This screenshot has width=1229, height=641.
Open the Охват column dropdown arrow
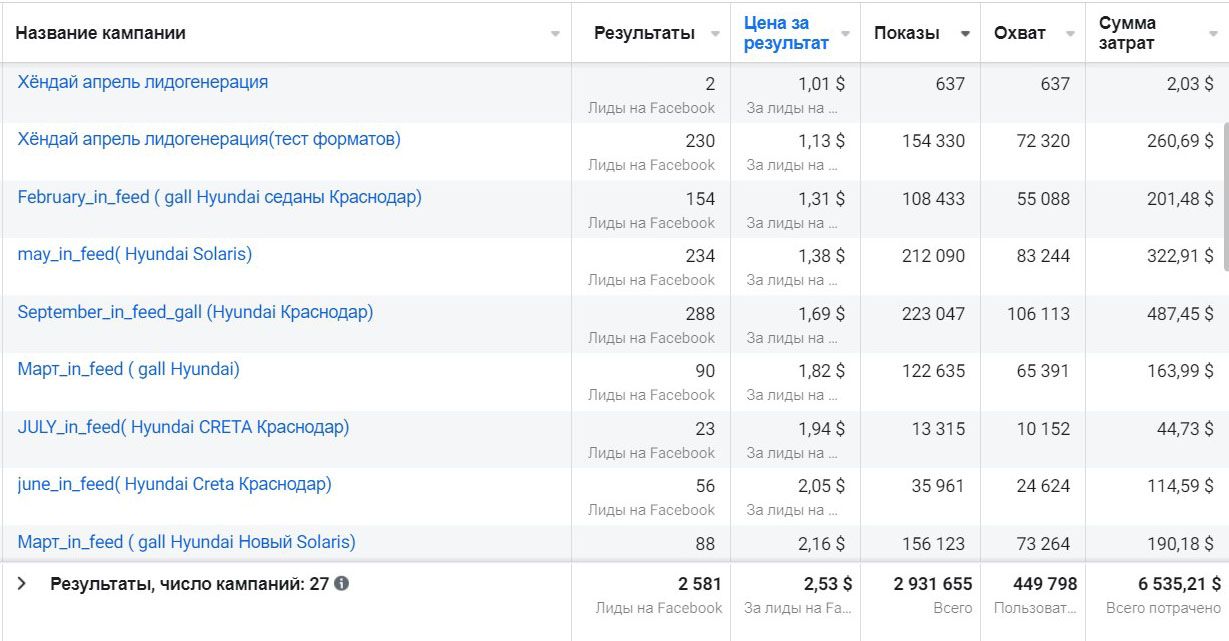(x=1069, y=34)
